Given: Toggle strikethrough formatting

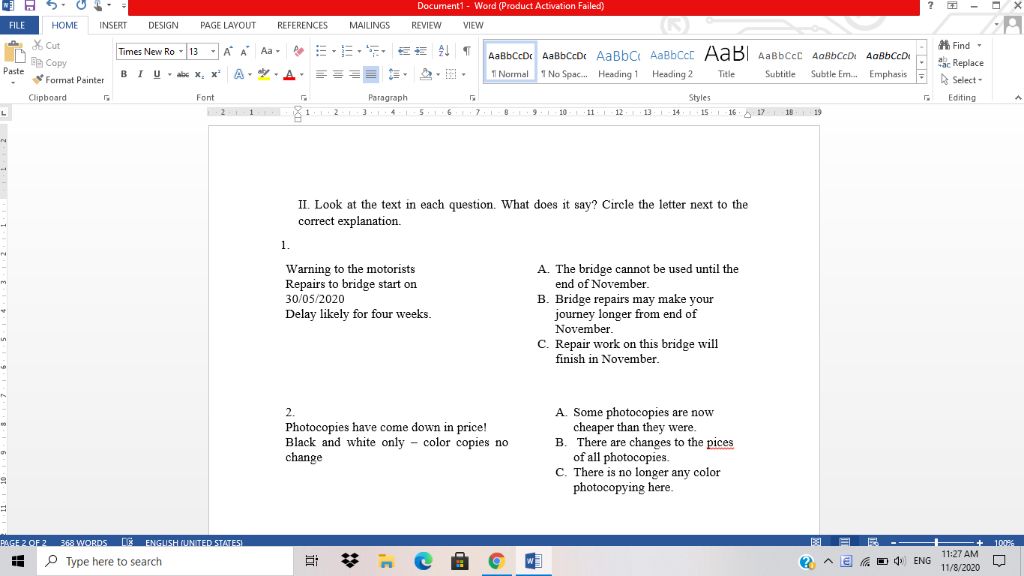Looking at the screenshot, I should click(x=183, y=74).
